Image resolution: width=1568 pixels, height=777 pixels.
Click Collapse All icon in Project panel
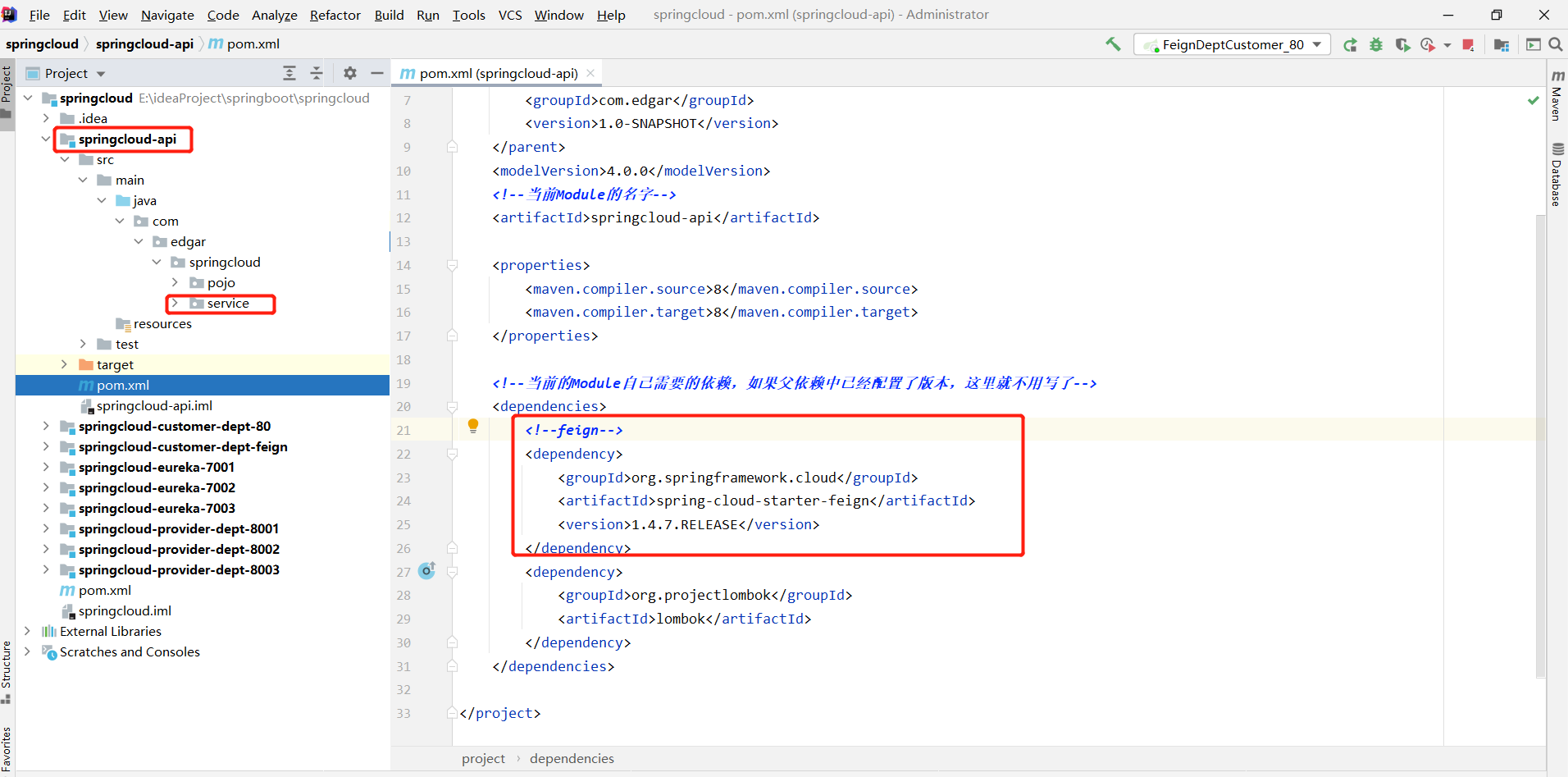317,74
